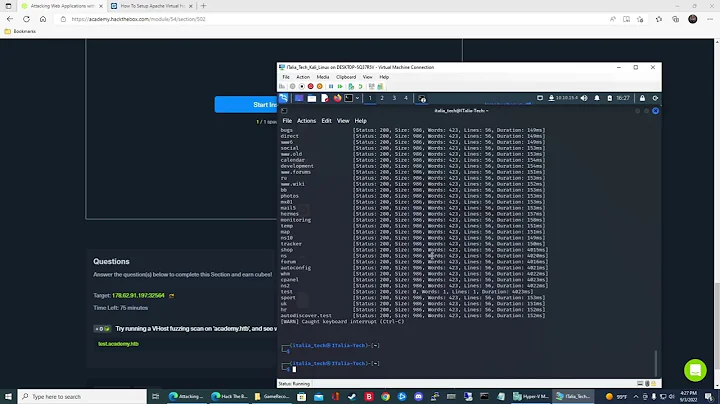Click the Start Instance button on the webpage

point(246,105)
